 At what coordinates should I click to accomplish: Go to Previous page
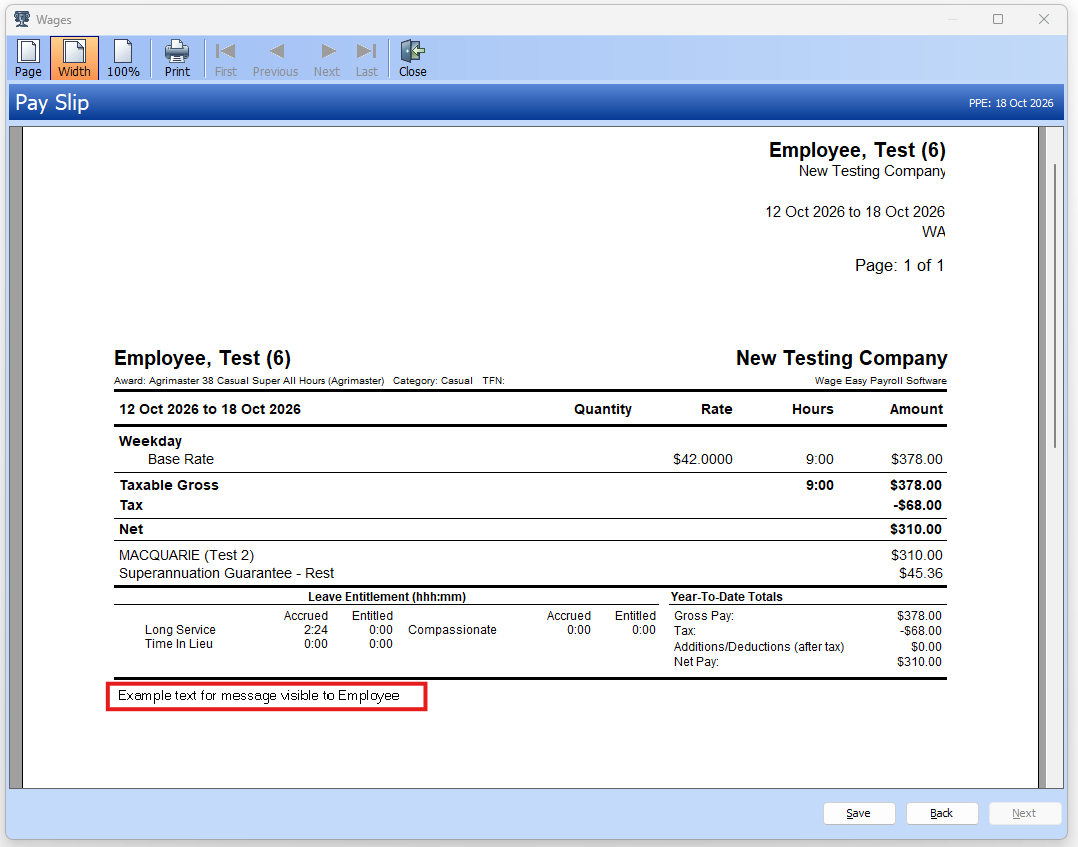pyautogui.click(x=276, y=58)
